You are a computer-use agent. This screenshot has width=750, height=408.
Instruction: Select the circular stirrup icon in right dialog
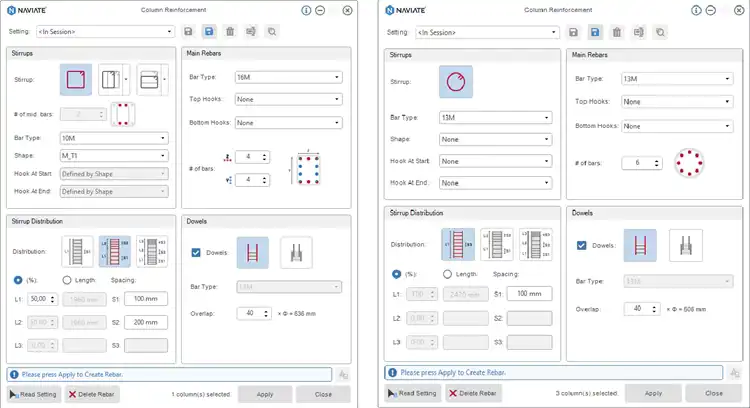pos(454,79)
